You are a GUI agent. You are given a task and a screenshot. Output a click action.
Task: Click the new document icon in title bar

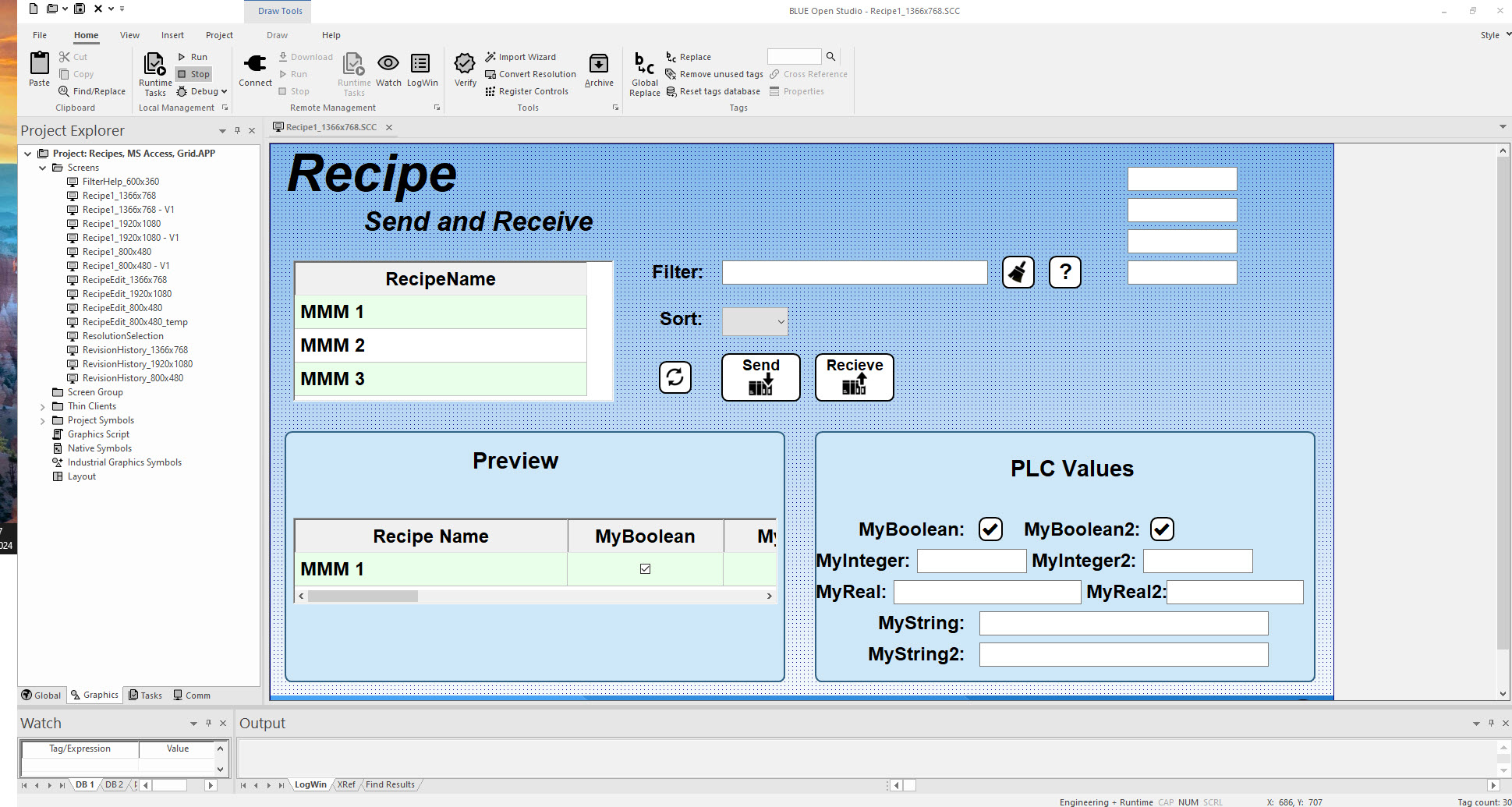click(33, 9)
